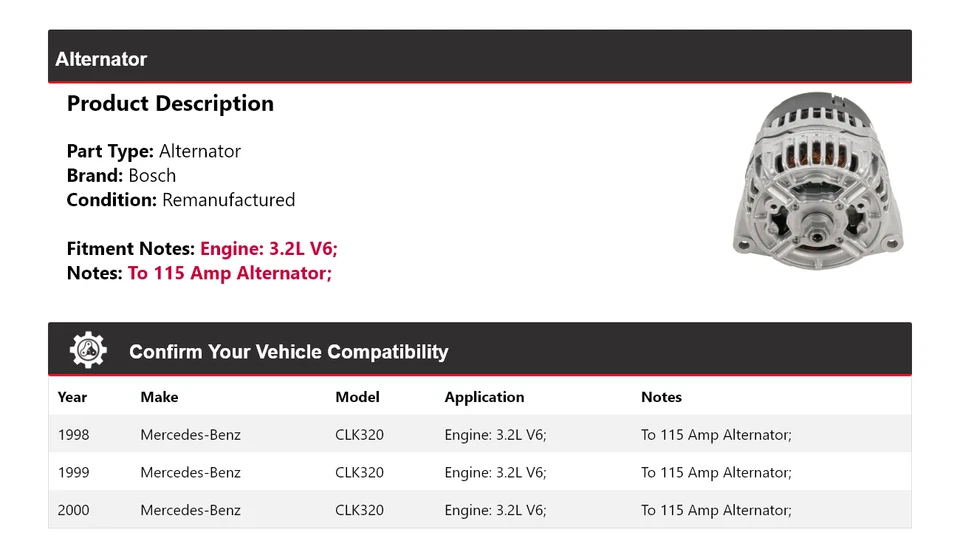Click the gear icon beside Confirm Your Vehicle Compatibility

(88, 350)
